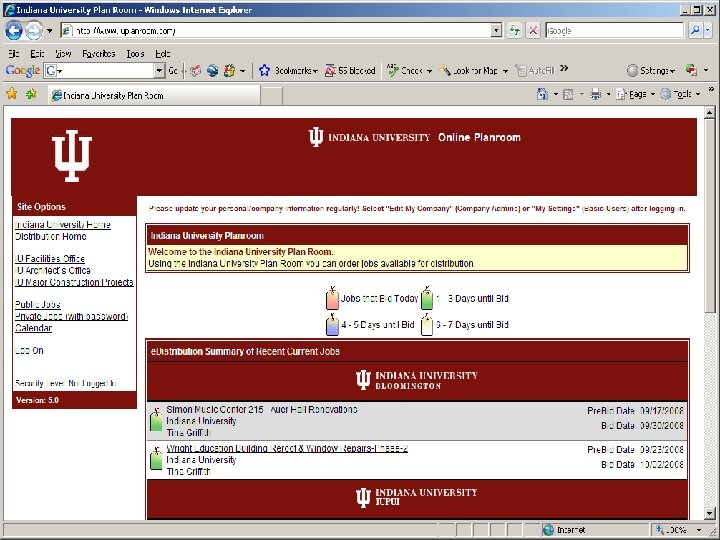This screenshot has width=720, height=540.
Task: Click green tag icon beside Simon Music Center
Action: pos(156,420)
